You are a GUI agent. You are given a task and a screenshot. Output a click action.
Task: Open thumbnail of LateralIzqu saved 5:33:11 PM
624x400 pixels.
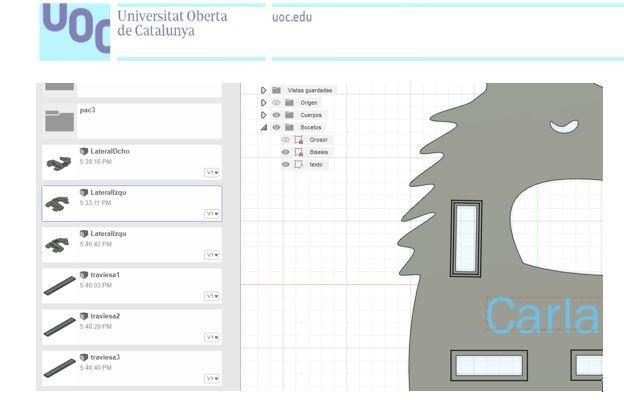58,204
